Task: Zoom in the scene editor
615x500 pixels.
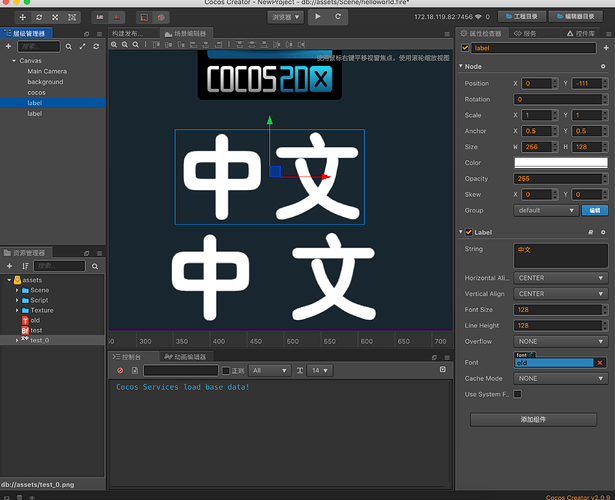Action: [x=114, y=45]
